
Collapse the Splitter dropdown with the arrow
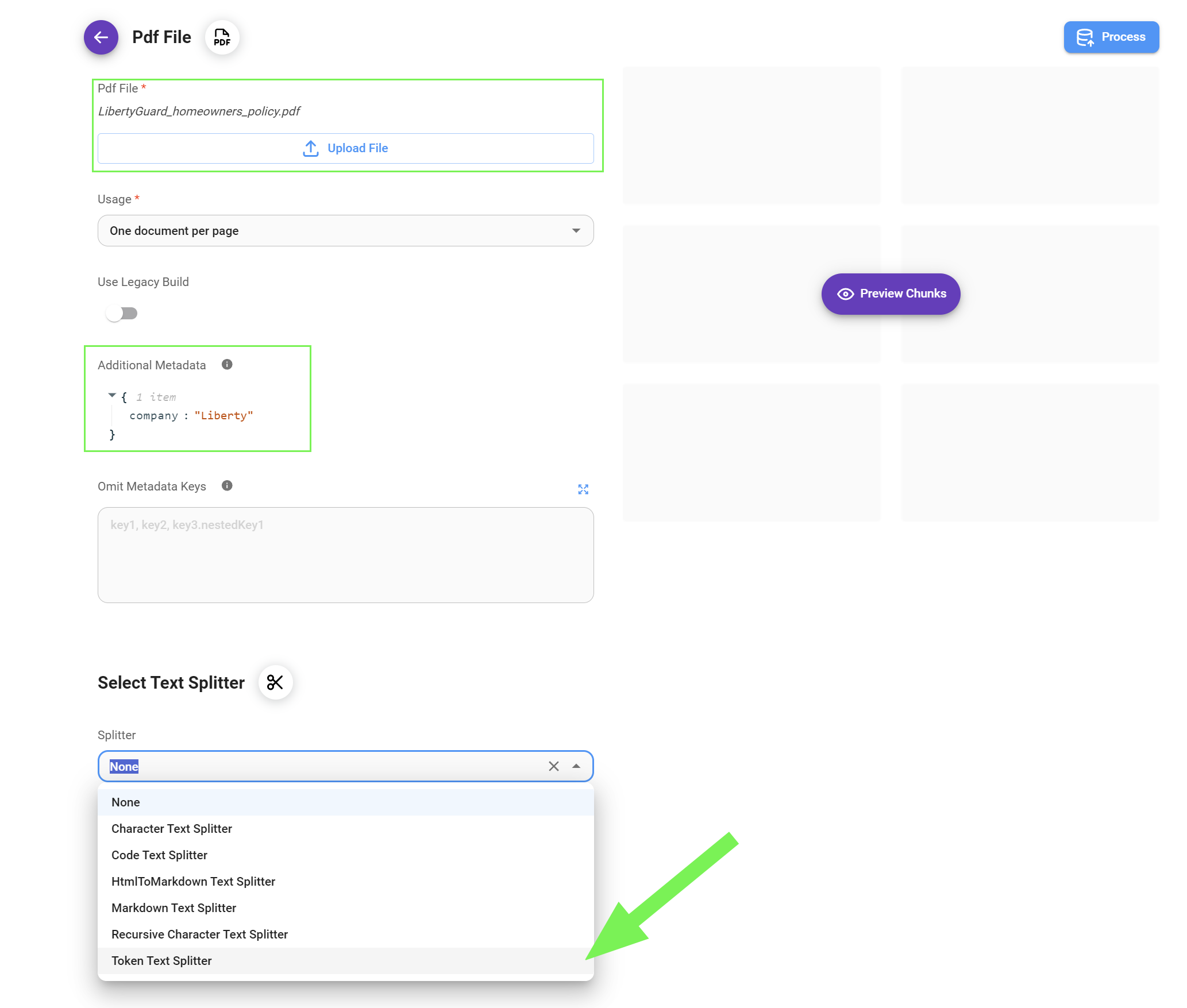tap(576, 766)
